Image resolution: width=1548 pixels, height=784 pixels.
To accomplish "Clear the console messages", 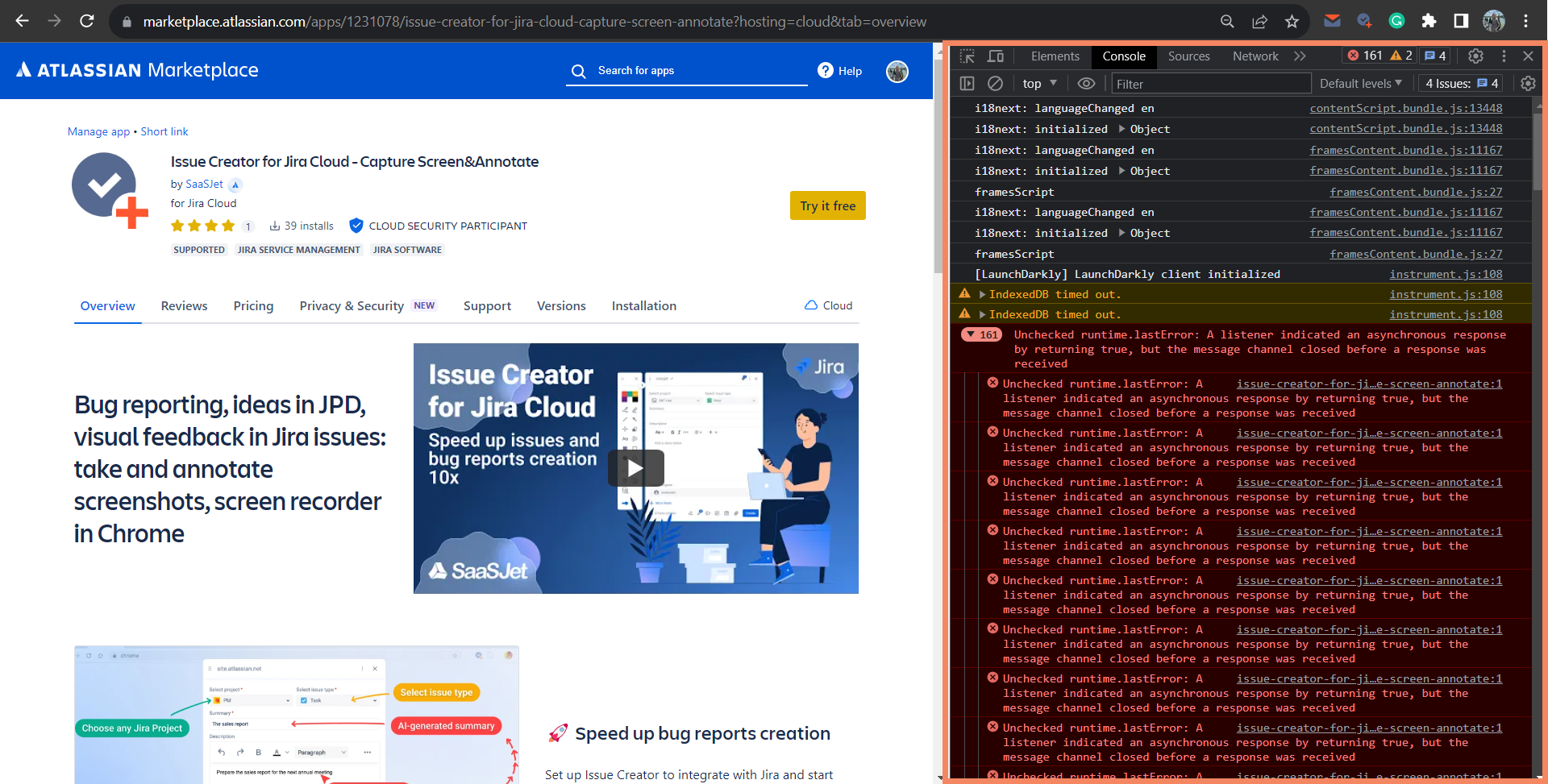I will pos(995,83).
